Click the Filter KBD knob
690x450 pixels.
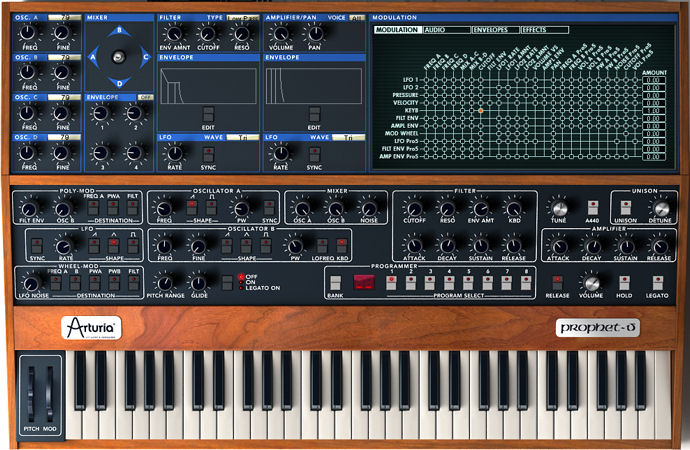click(514, 209)
